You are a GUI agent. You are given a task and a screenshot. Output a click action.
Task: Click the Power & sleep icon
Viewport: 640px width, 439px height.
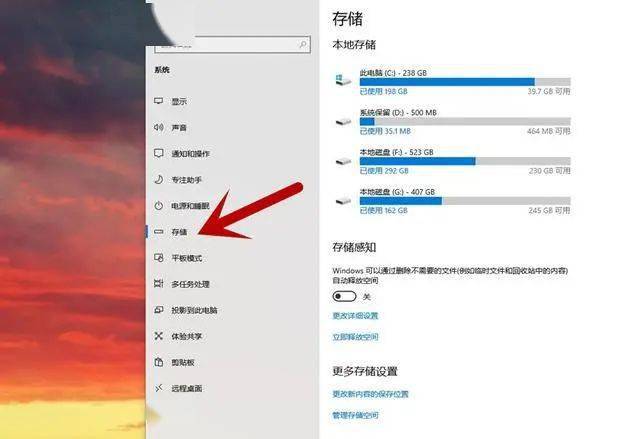[x=159, y=206]
